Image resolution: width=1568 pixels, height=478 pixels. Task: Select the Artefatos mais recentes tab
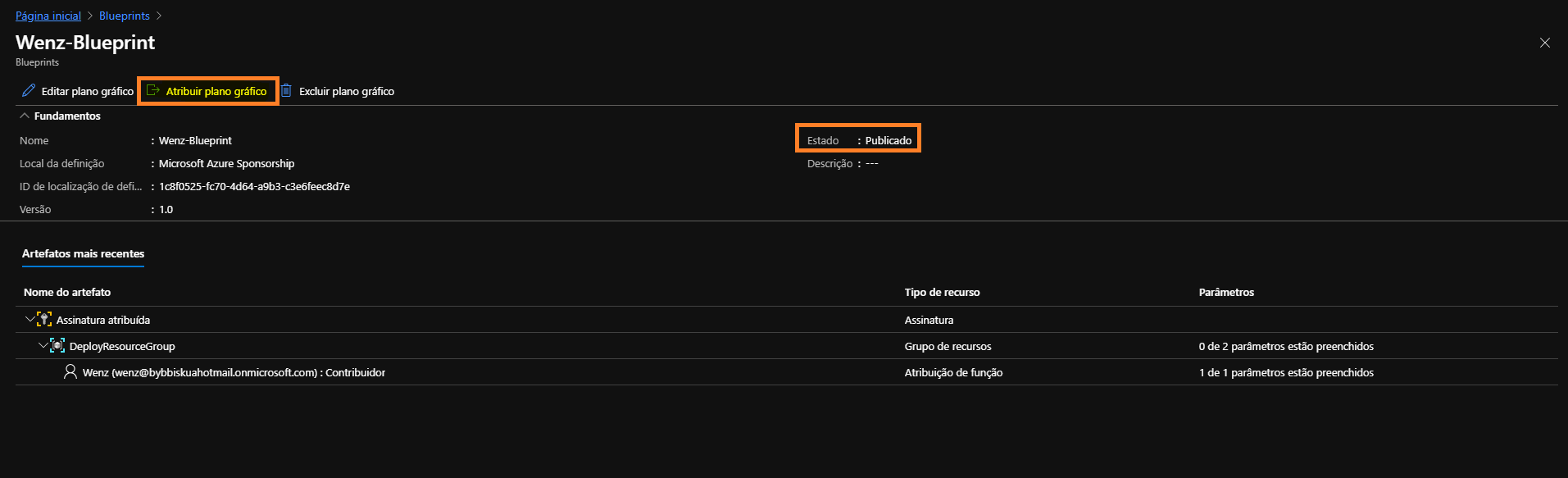point(83,254)
